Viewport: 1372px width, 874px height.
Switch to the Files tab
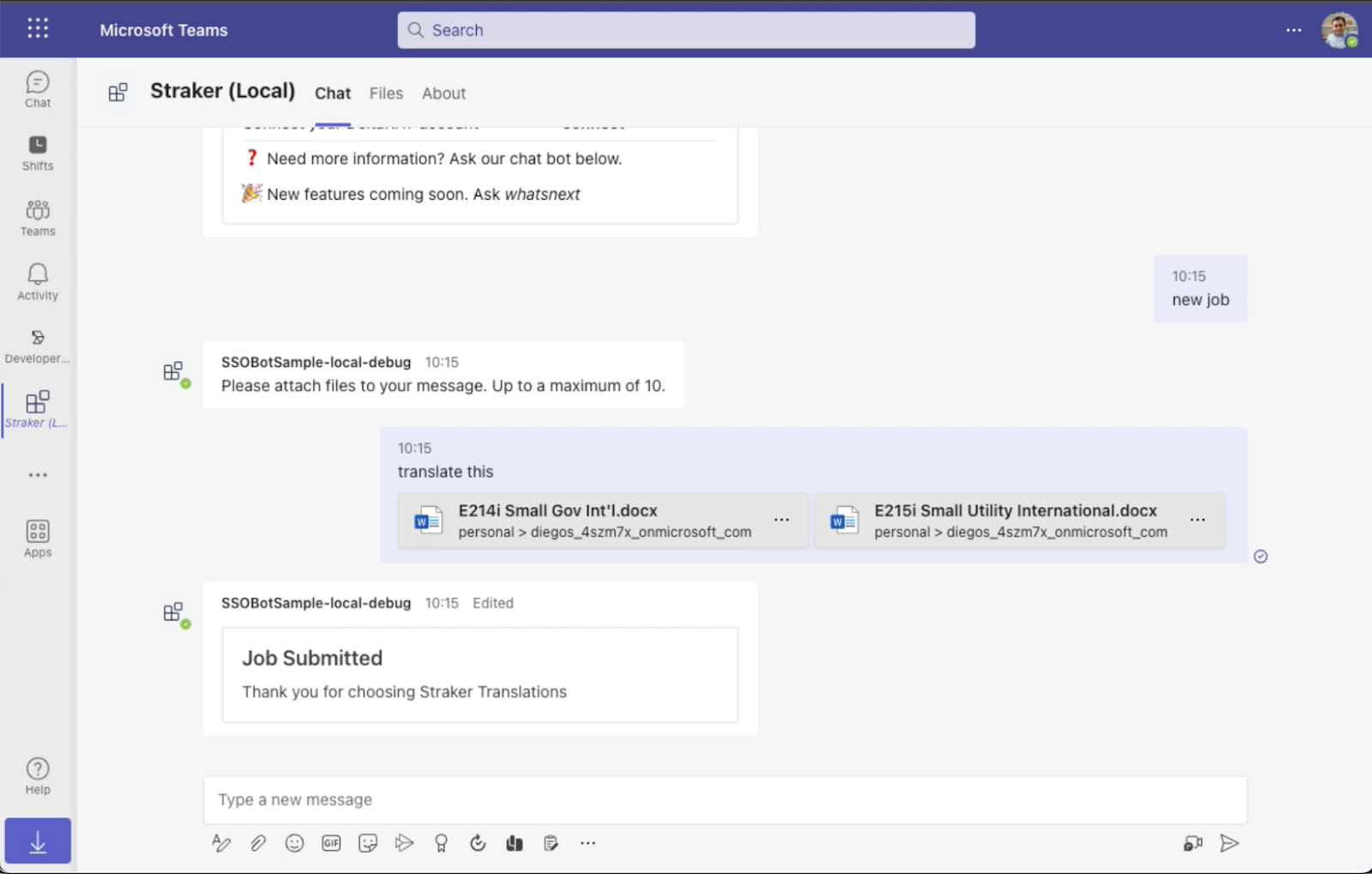click(386, 93)
